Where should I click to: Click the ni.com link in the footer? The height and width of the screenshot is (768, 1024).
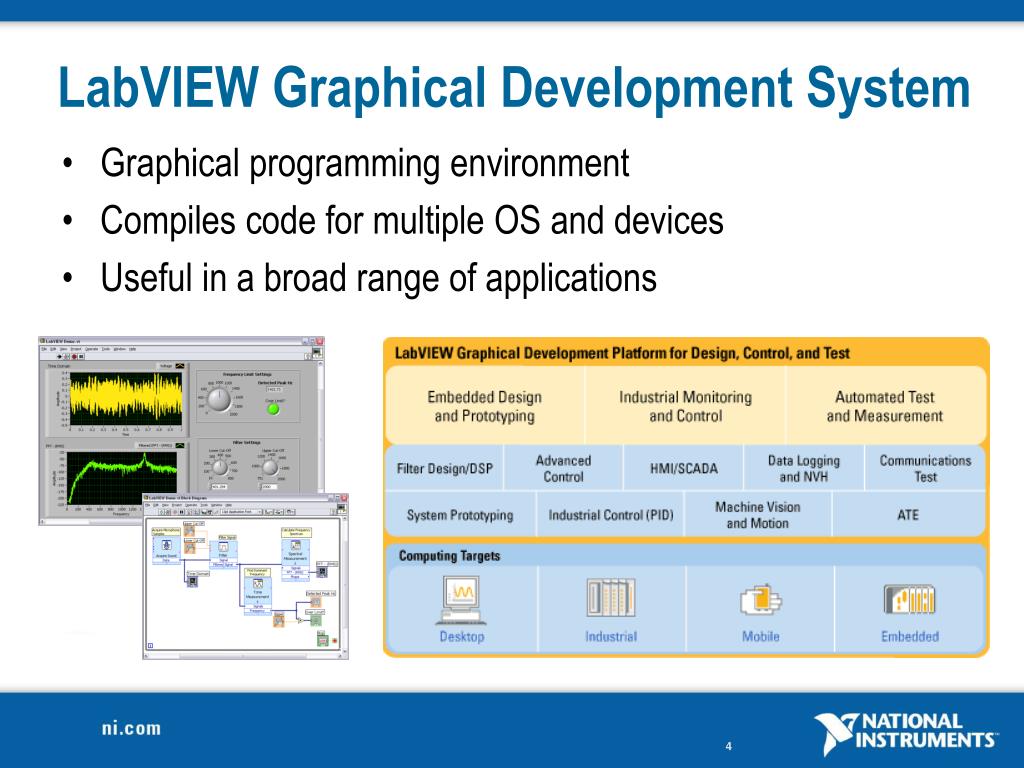click(x=131, y=728)
